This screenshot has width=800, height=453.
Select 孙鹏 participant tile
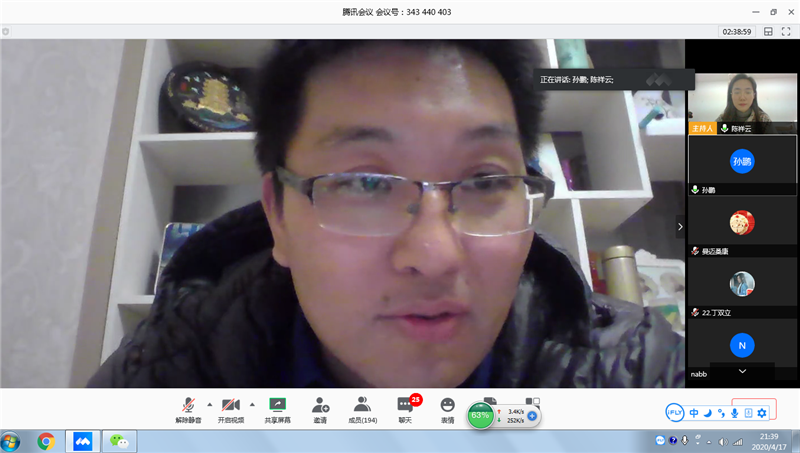(742, 161)
